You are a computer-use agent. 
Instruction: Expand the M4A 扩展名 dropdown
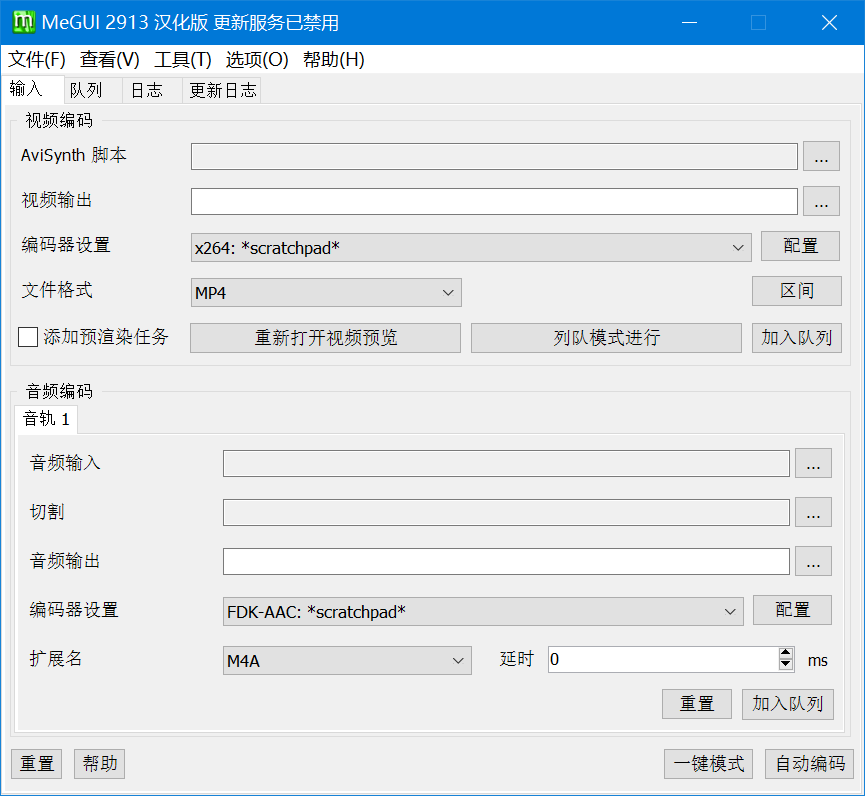(x=347, y=660)
